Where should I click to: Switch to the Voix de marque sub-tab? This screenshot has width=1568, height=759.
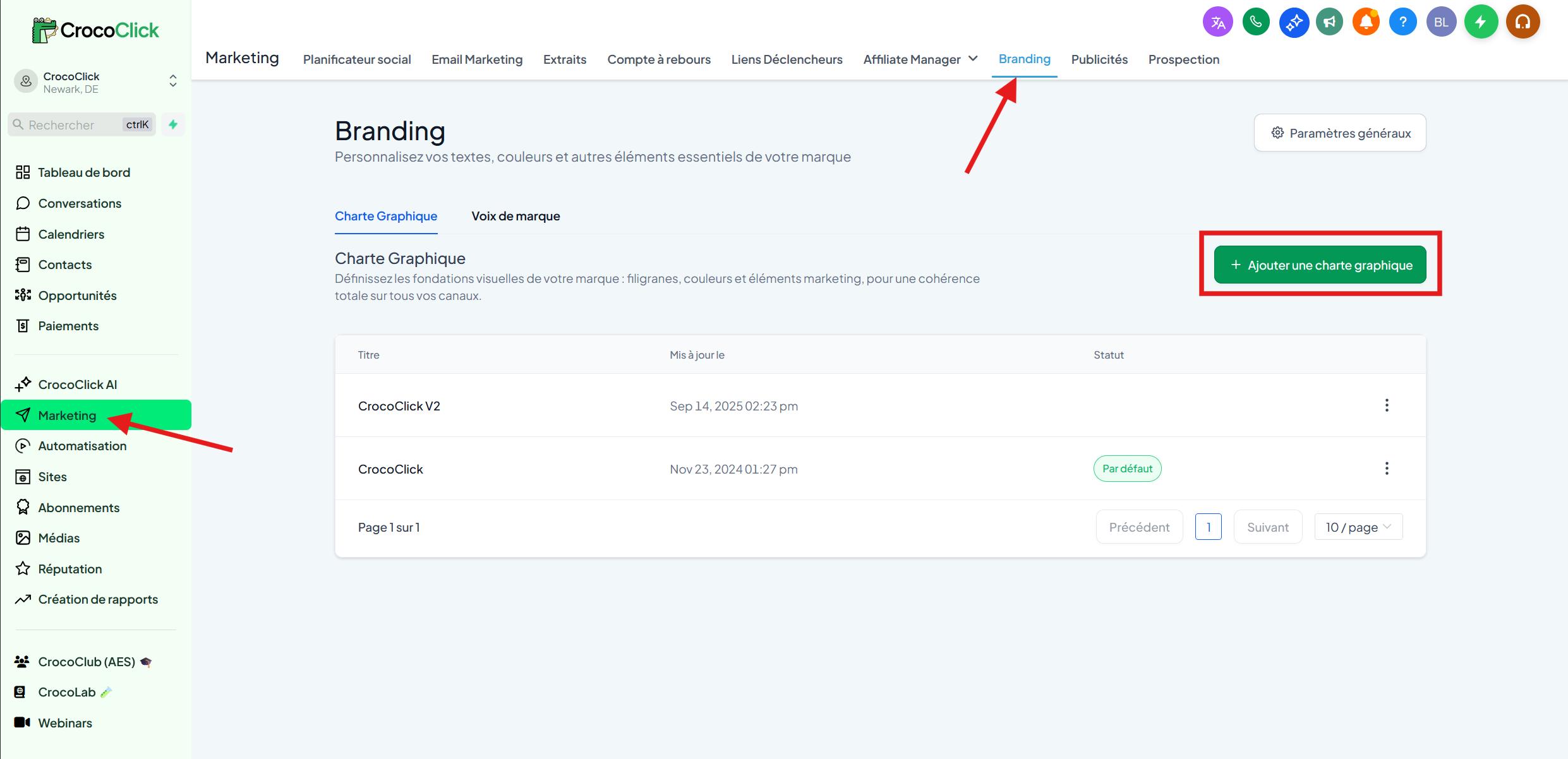(x=516, y=216)
